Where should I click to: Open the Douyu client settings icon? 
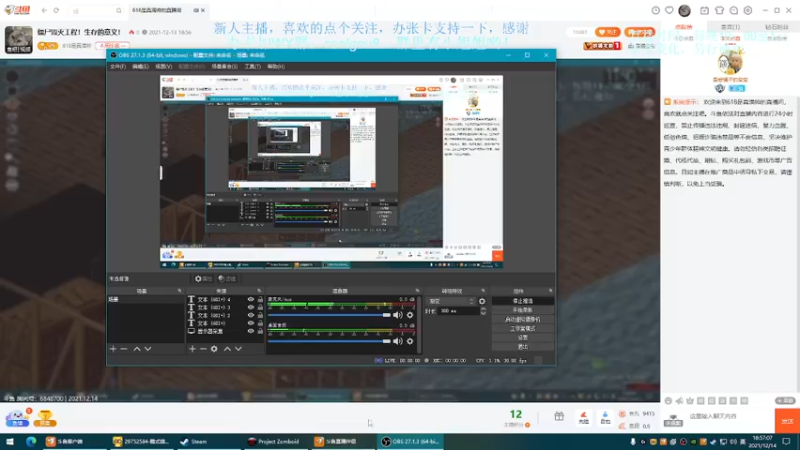[748, 10]
